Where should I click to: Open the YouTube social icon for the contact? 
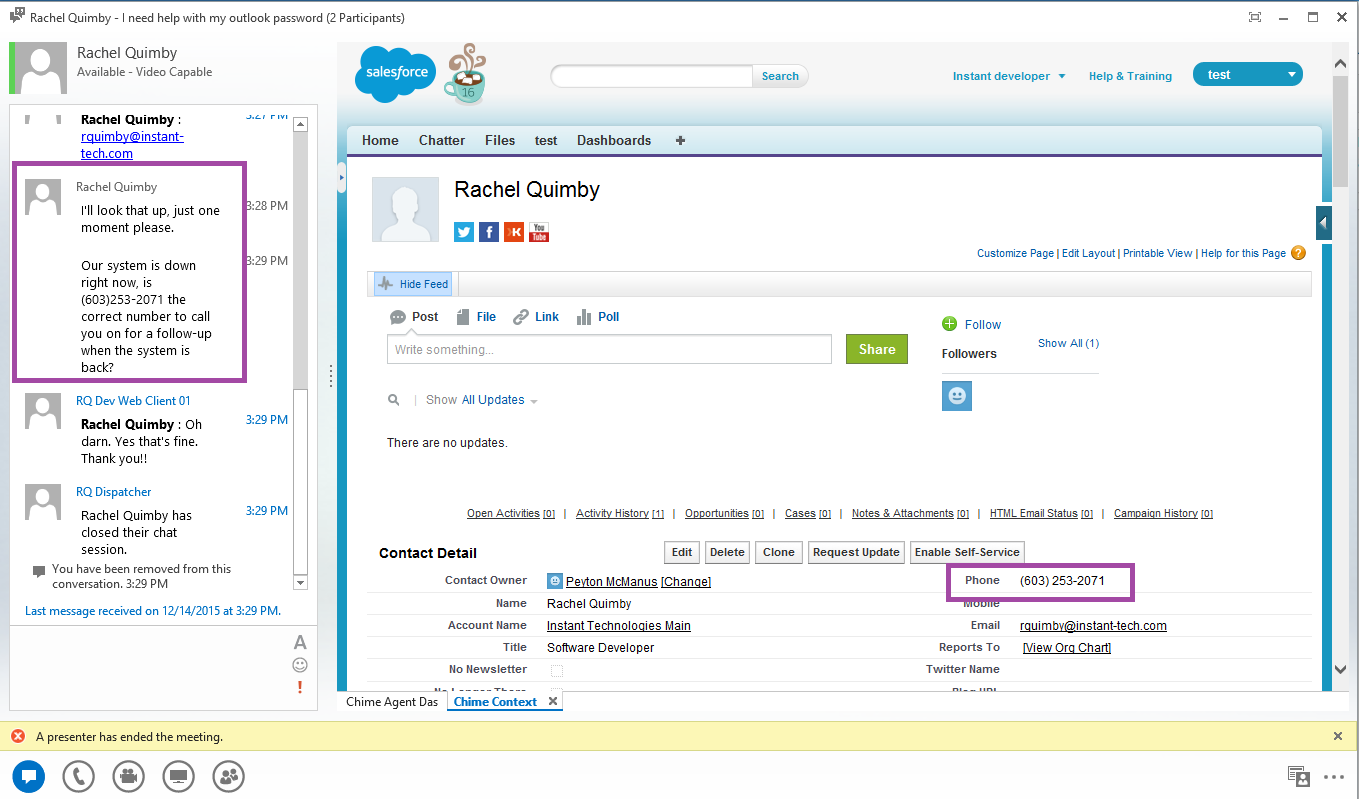[x=539, y=232]
